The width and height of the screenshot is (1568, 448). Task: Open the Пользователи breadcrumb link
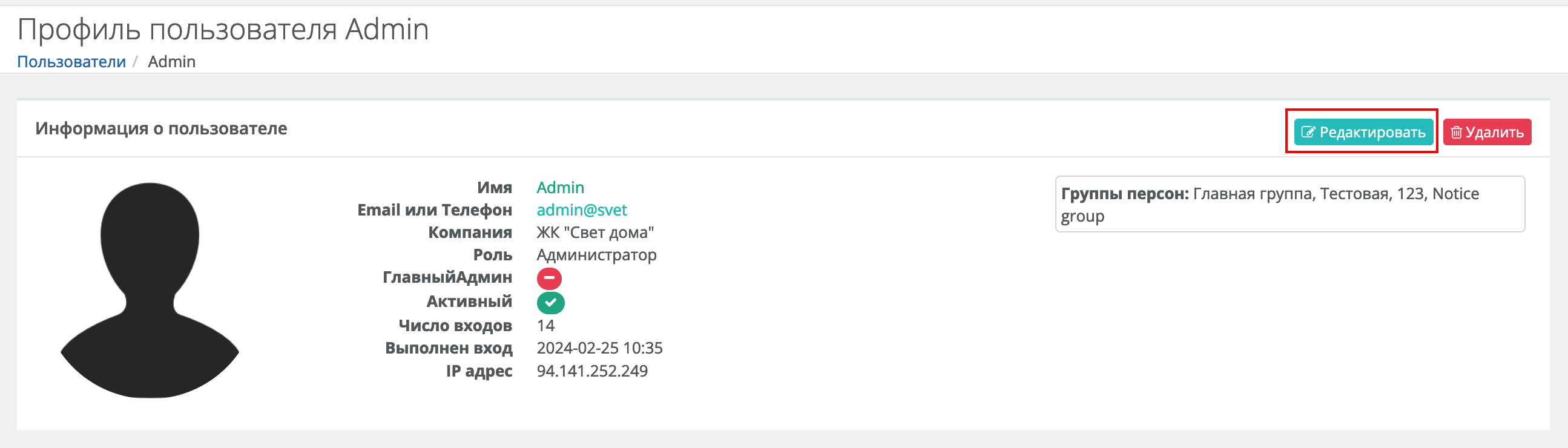click(x=71, y=62)
